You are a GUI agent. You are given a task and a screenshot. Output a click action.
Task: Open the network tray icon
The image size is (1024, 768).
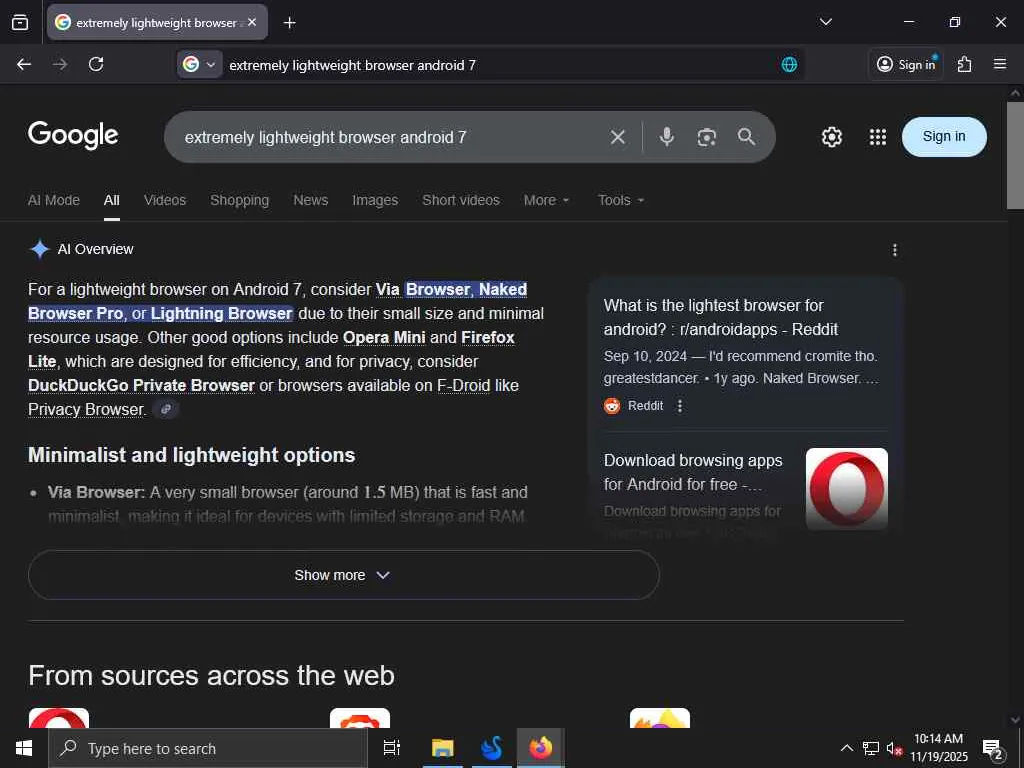tap(871, 748)
